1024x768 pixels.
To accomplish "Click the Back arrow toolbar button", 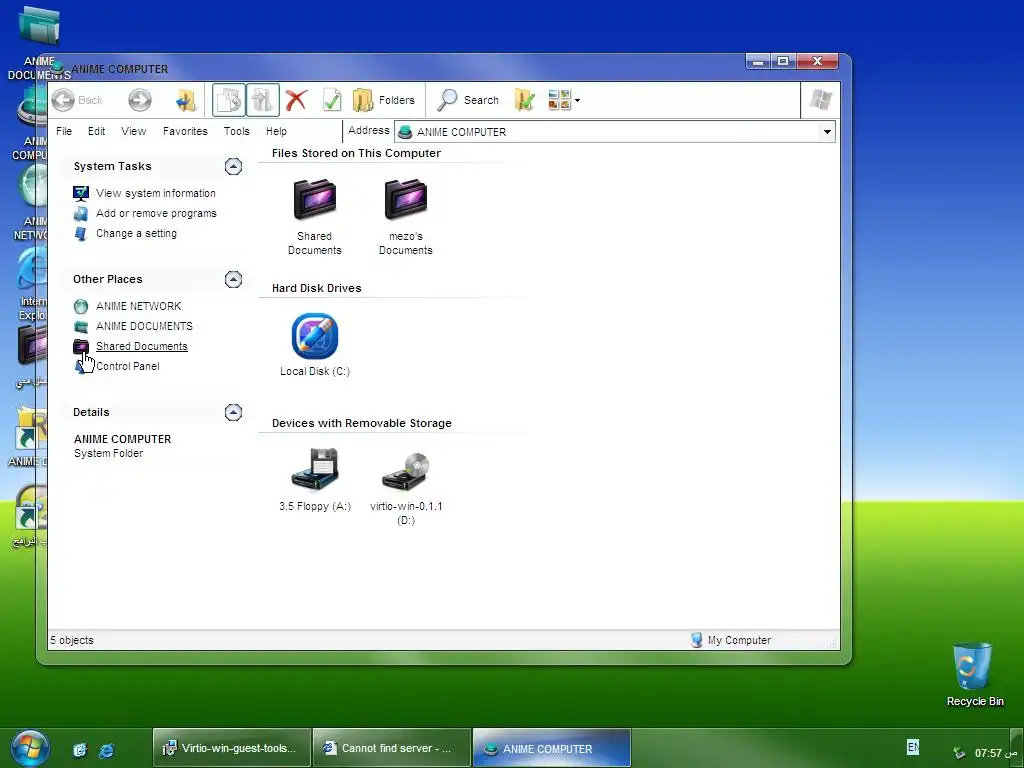I will click(77, 100).
